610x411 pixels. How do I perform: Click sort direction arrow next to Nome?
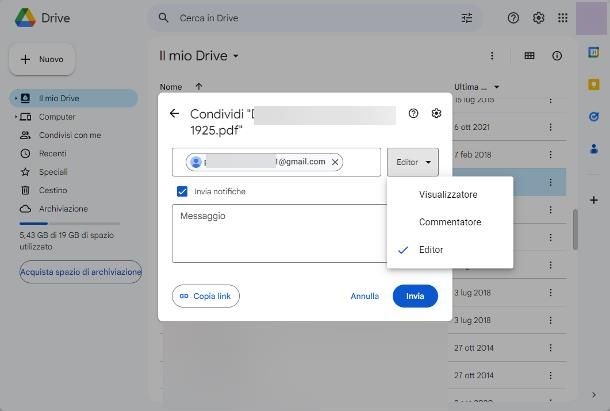[199, 86]
